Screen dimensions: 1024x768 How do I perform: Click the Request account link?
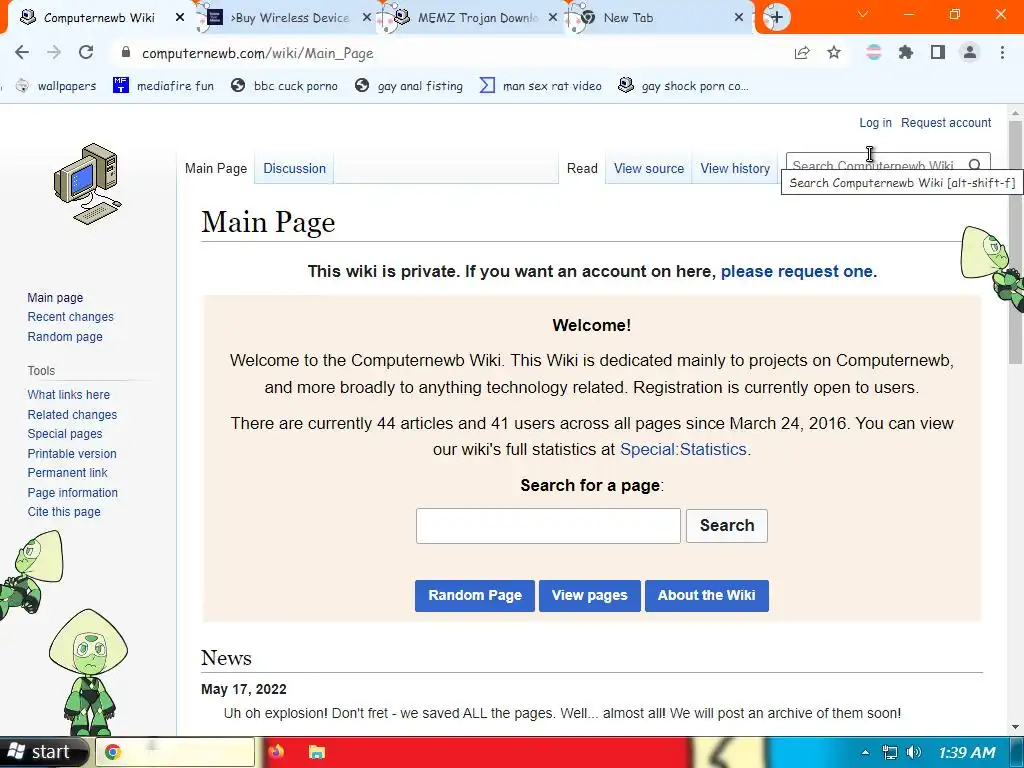point(946,123)
